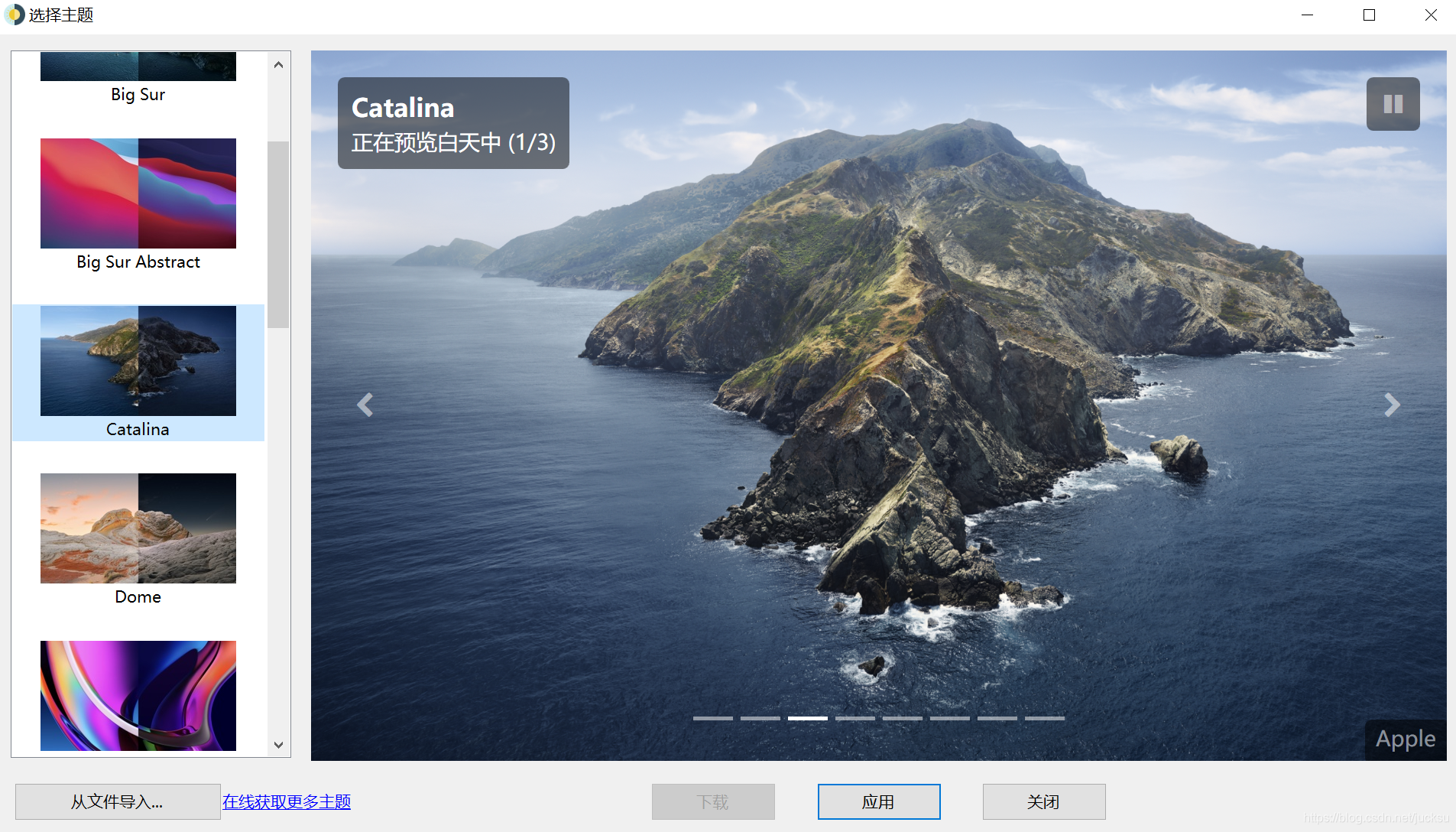Click the 从文件导入... button
The image size is (1456, 832).
point(118,801)
